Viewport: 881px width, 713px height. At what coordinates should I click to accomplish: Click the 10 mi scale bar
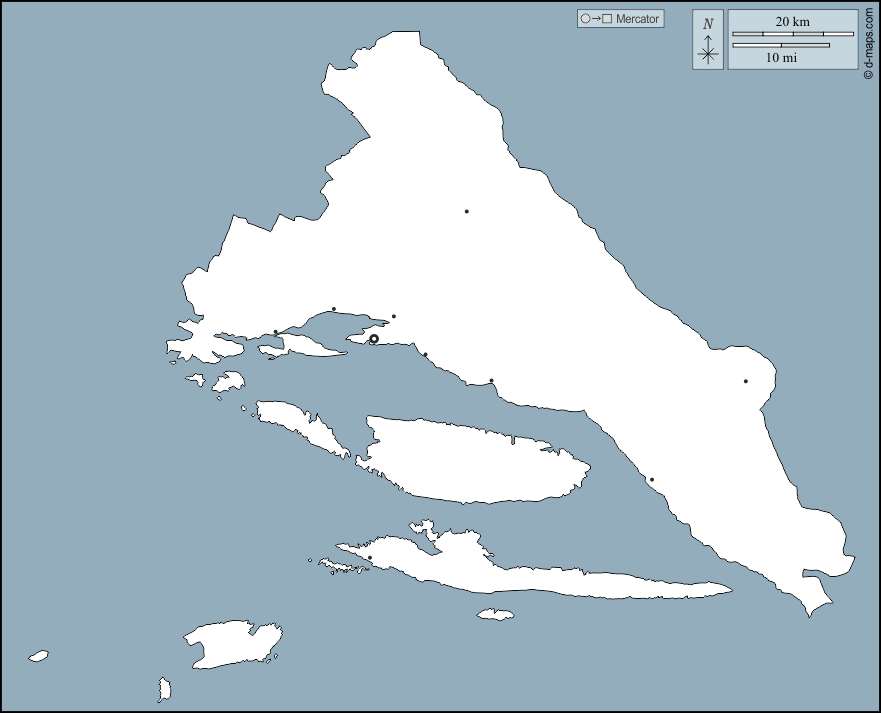coord(781,45)
